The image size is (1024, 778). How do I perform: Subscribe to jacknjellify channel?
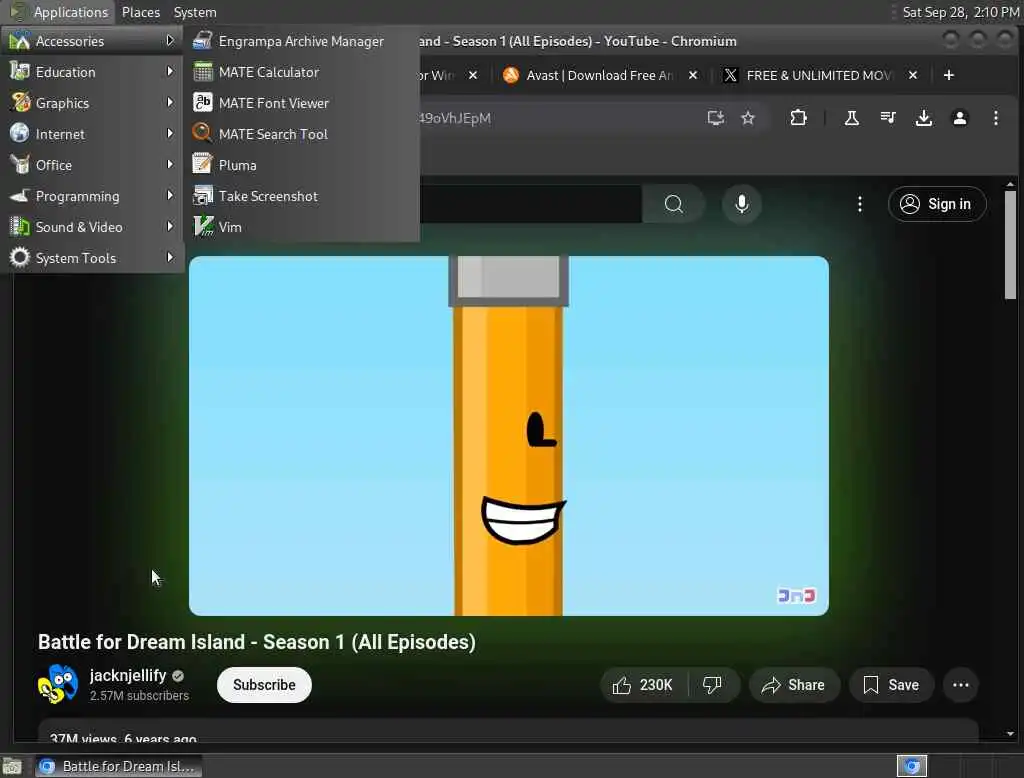(x=264, y=685)
